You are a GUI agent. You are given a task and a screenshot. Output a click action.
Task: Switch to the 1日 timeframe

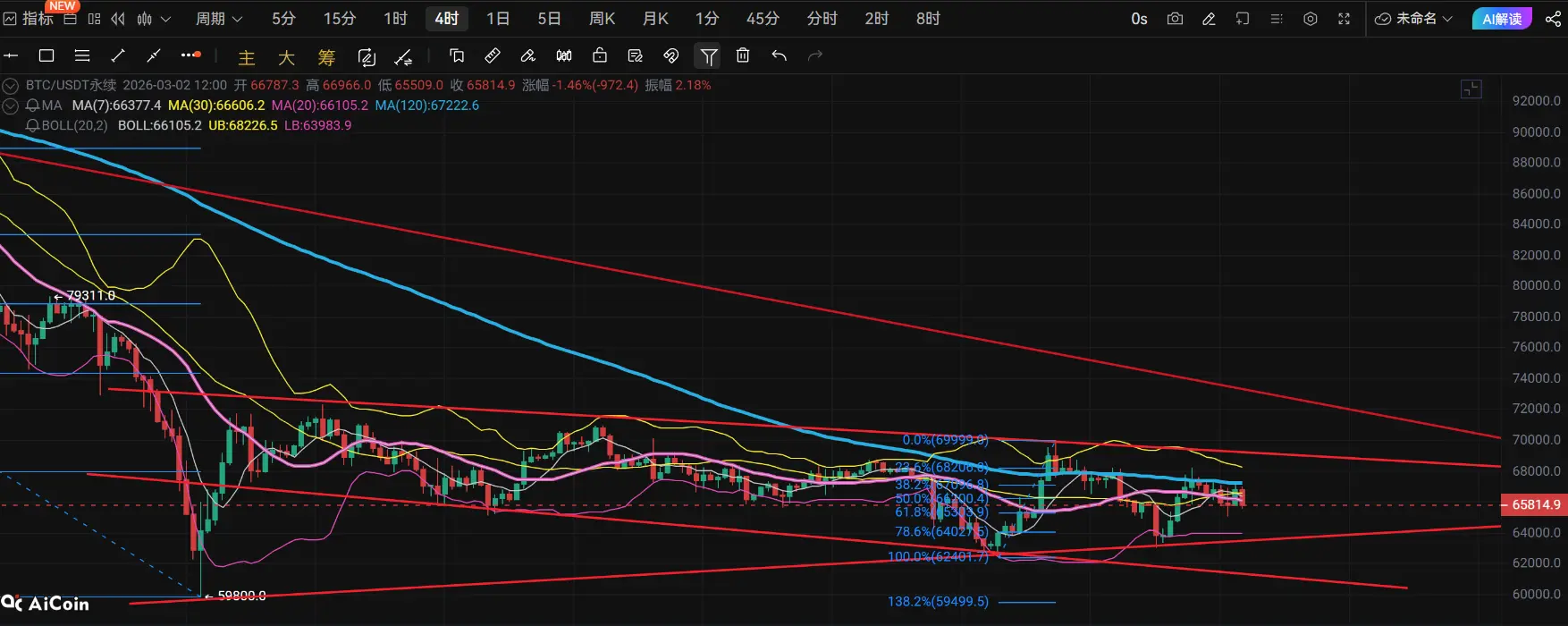(498, 19)
